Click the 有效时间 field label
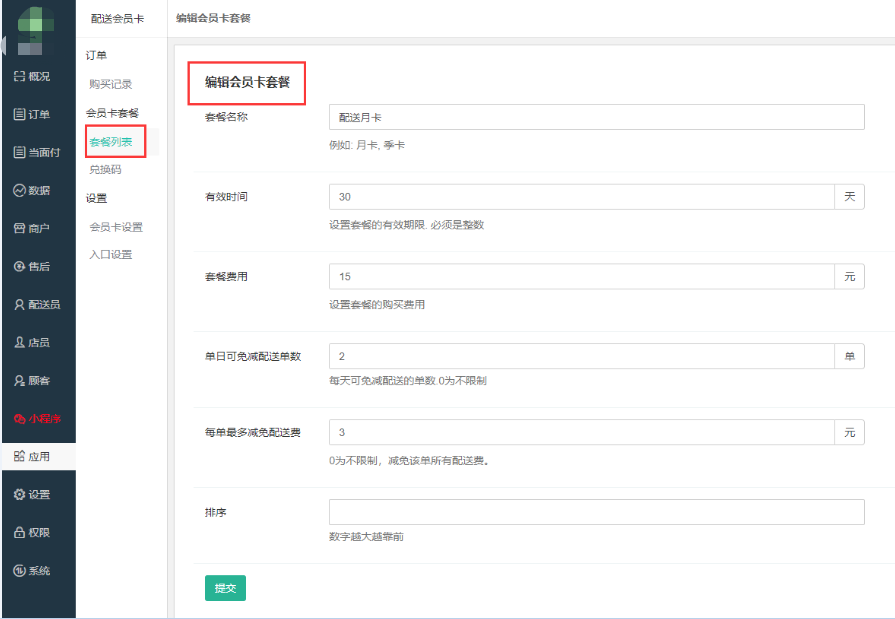Viewport: 895px width, 619px height. pos(227,197)
